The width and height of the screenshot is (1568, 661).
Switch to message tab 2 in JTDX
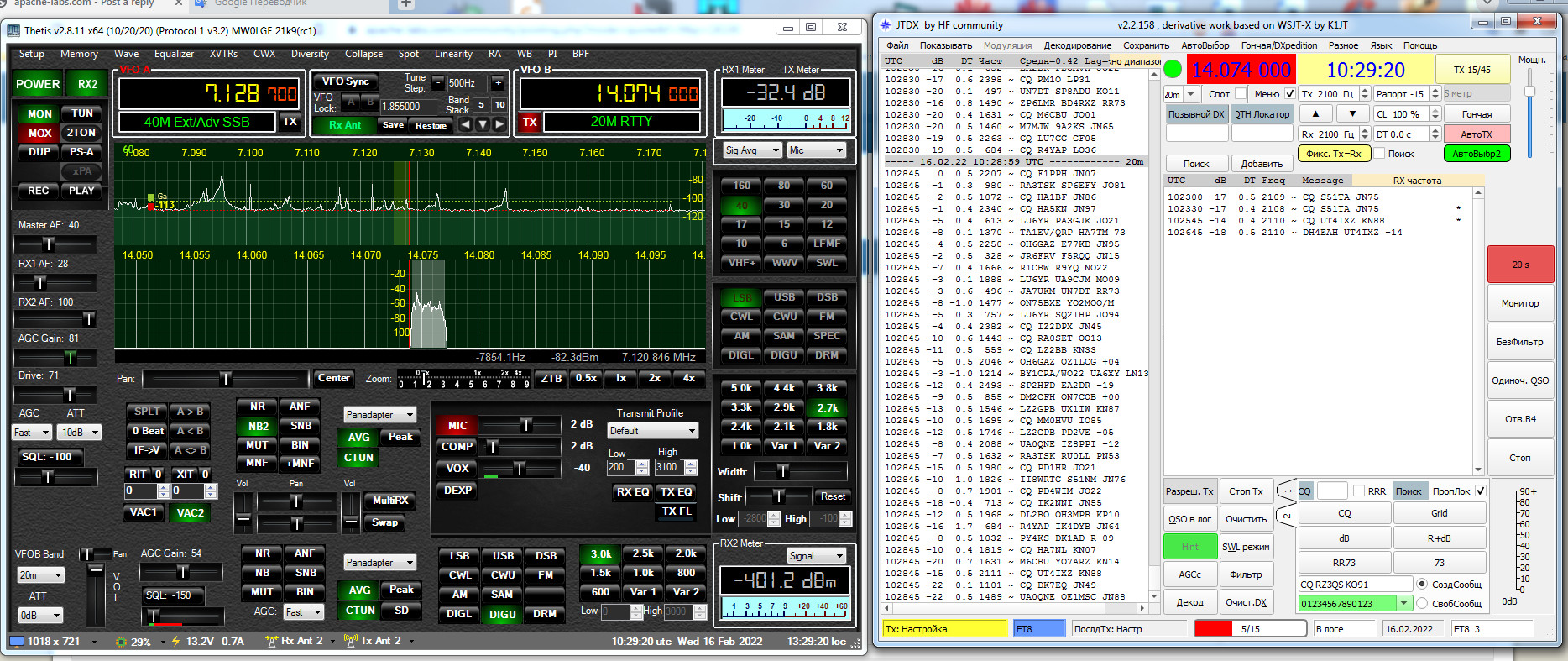click(1287, 515)
